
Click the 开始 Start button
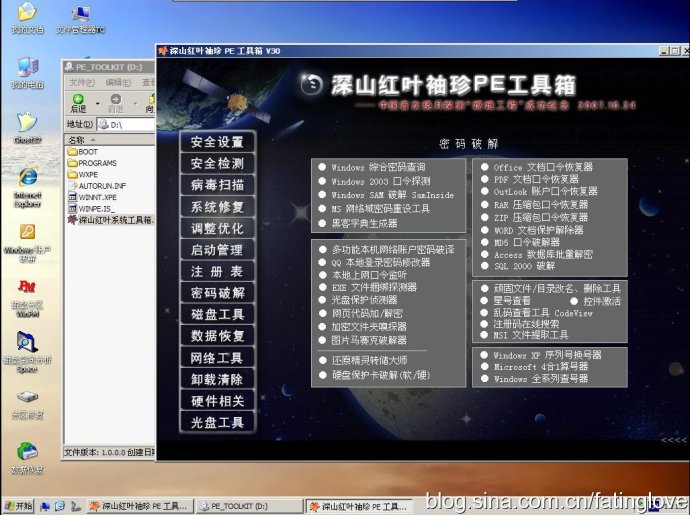coord(18,507)
